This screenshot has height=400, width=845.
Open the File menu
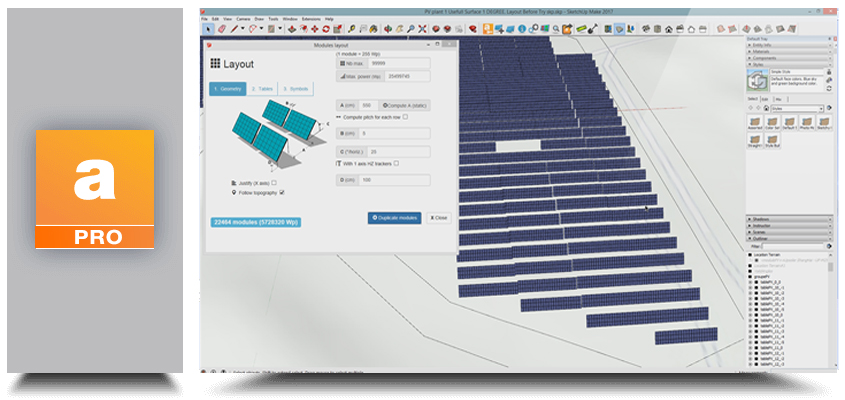[x=204, y=19]
